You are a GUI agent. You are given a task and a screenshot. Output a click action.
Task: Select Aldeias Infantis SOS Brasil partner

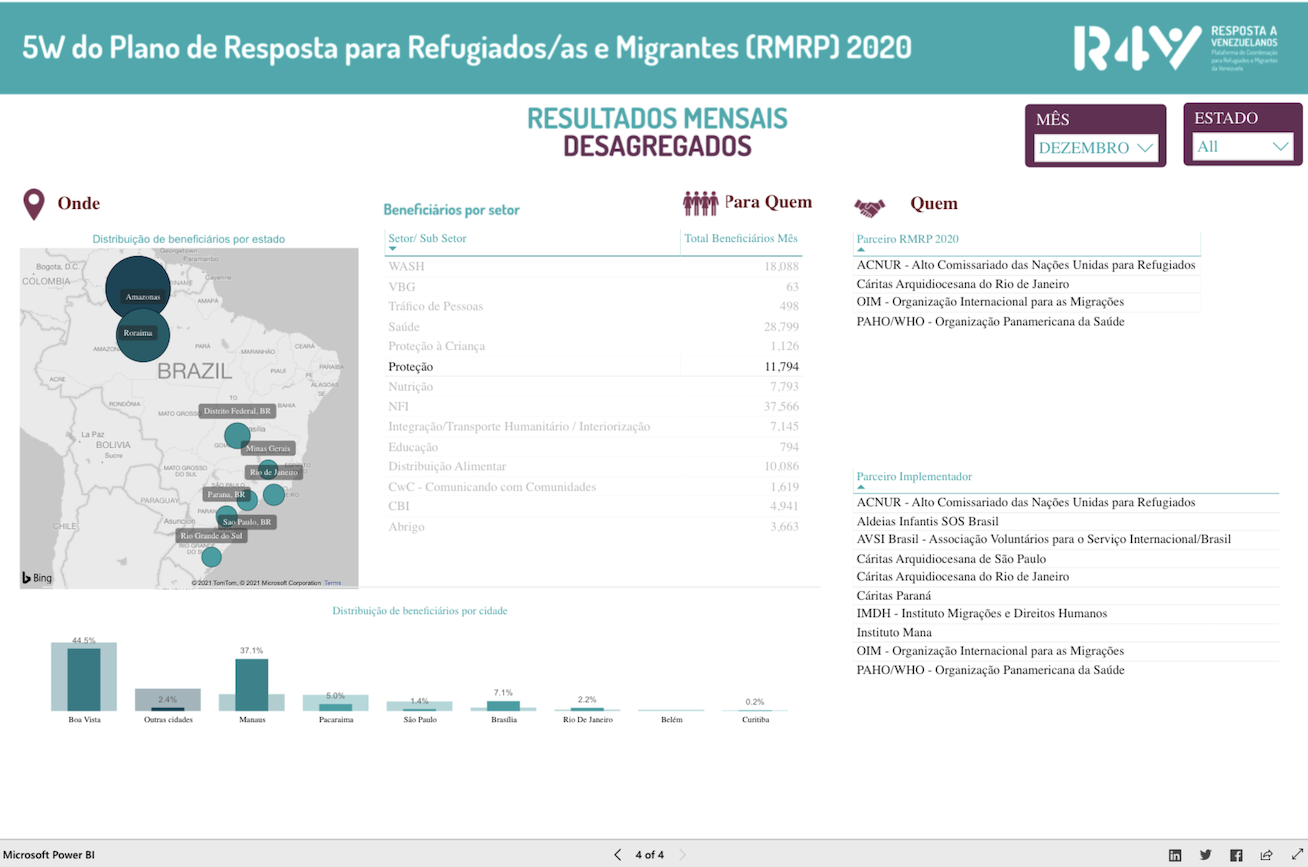pyautogui.click(x=1066, y=522)
